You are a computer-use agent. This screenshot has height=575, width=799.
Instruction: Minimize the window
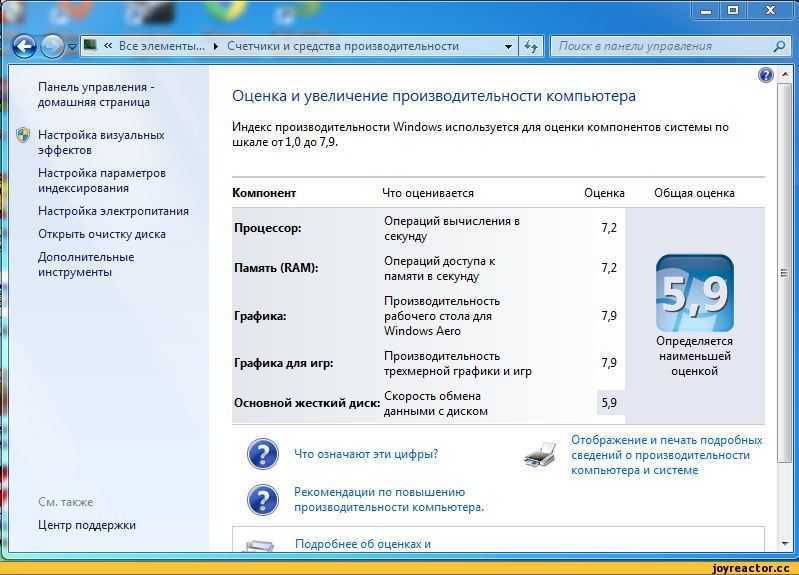(x=706, y=11)
